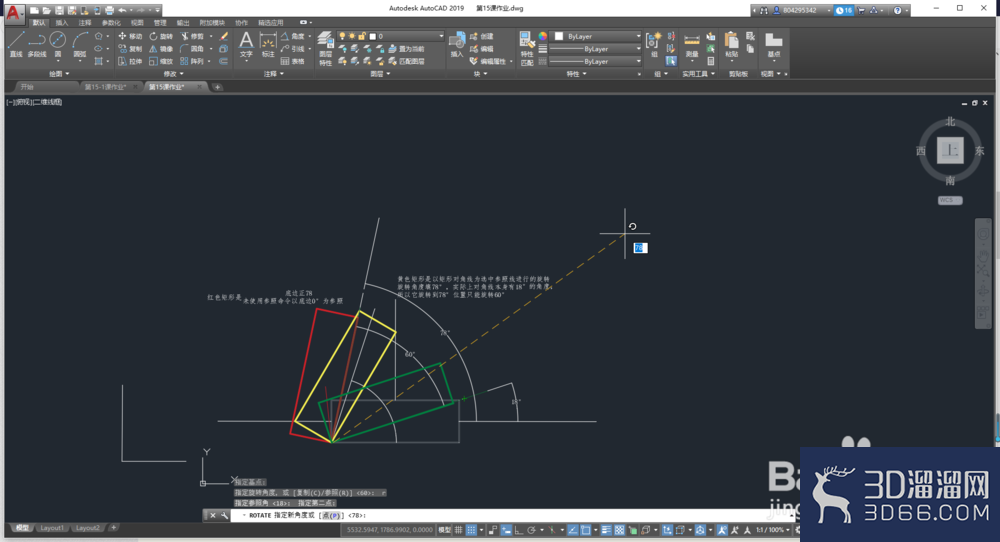Click the Match Properties (特性匹配) icon
This screenshot has height=542, width=1000.
527,48
